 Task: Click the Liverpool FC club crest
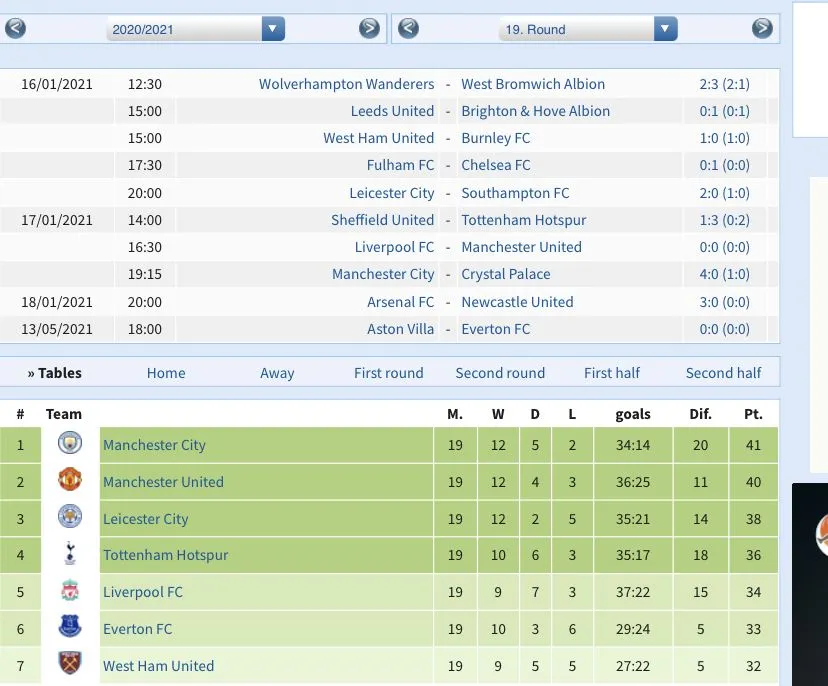tap(69, 592)
